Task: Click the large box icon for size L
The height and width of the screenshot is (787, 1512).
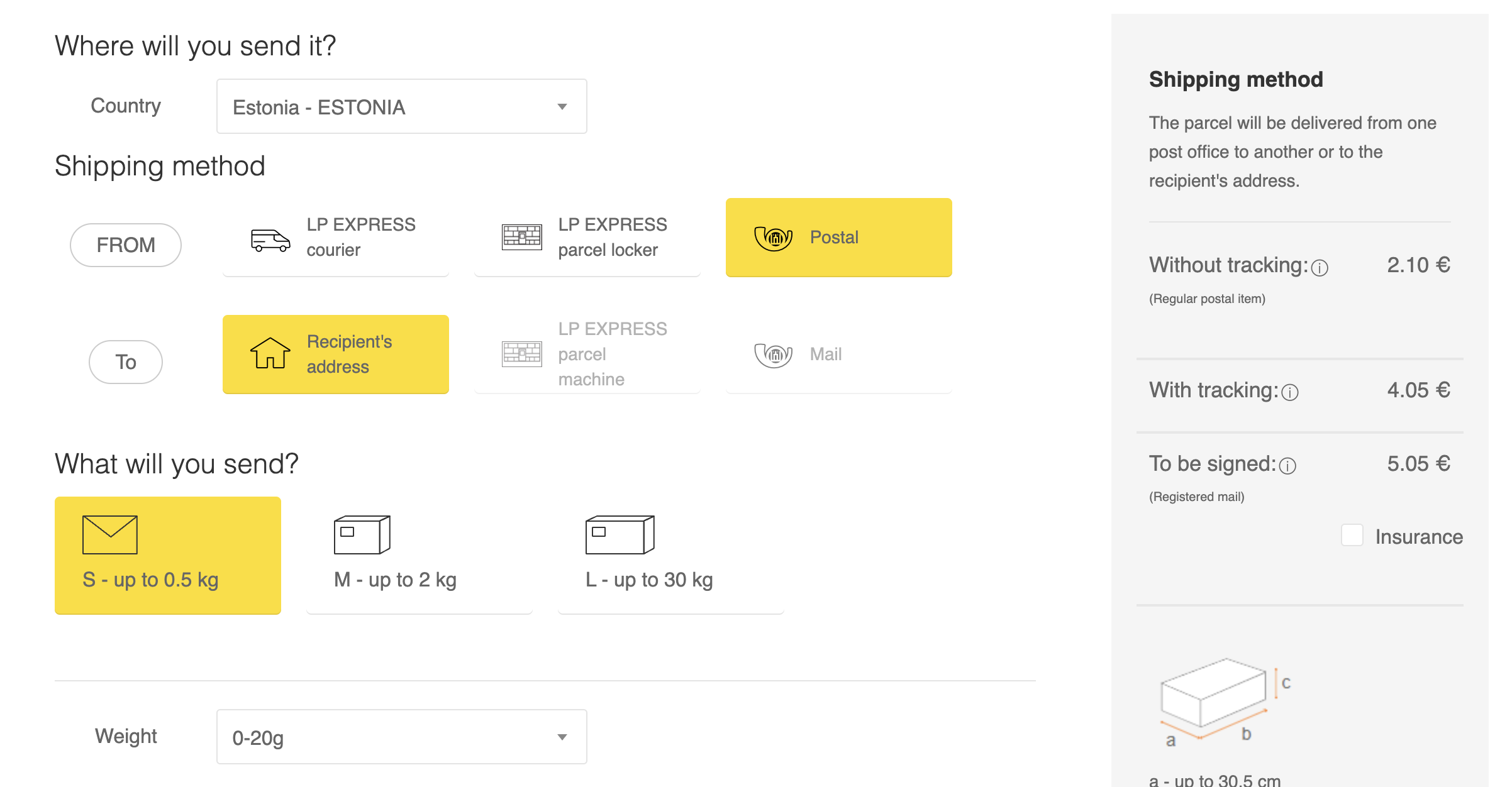Action: 620,535
